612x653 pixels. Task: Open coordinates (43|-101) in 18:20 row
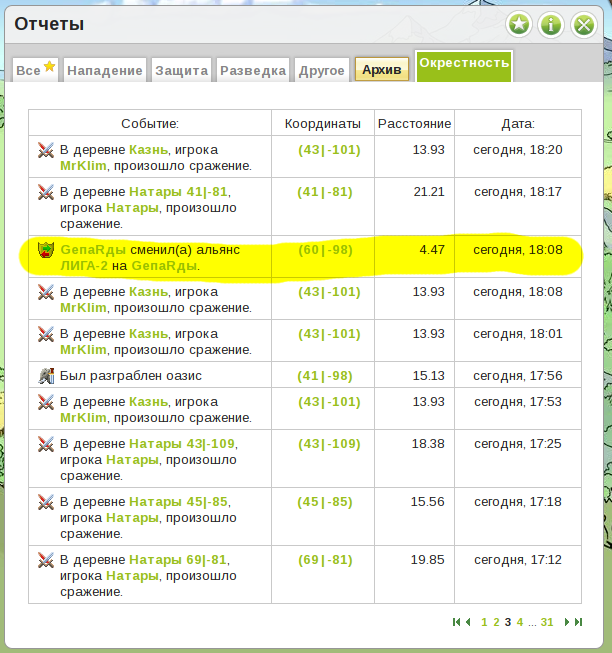point(329,150)
